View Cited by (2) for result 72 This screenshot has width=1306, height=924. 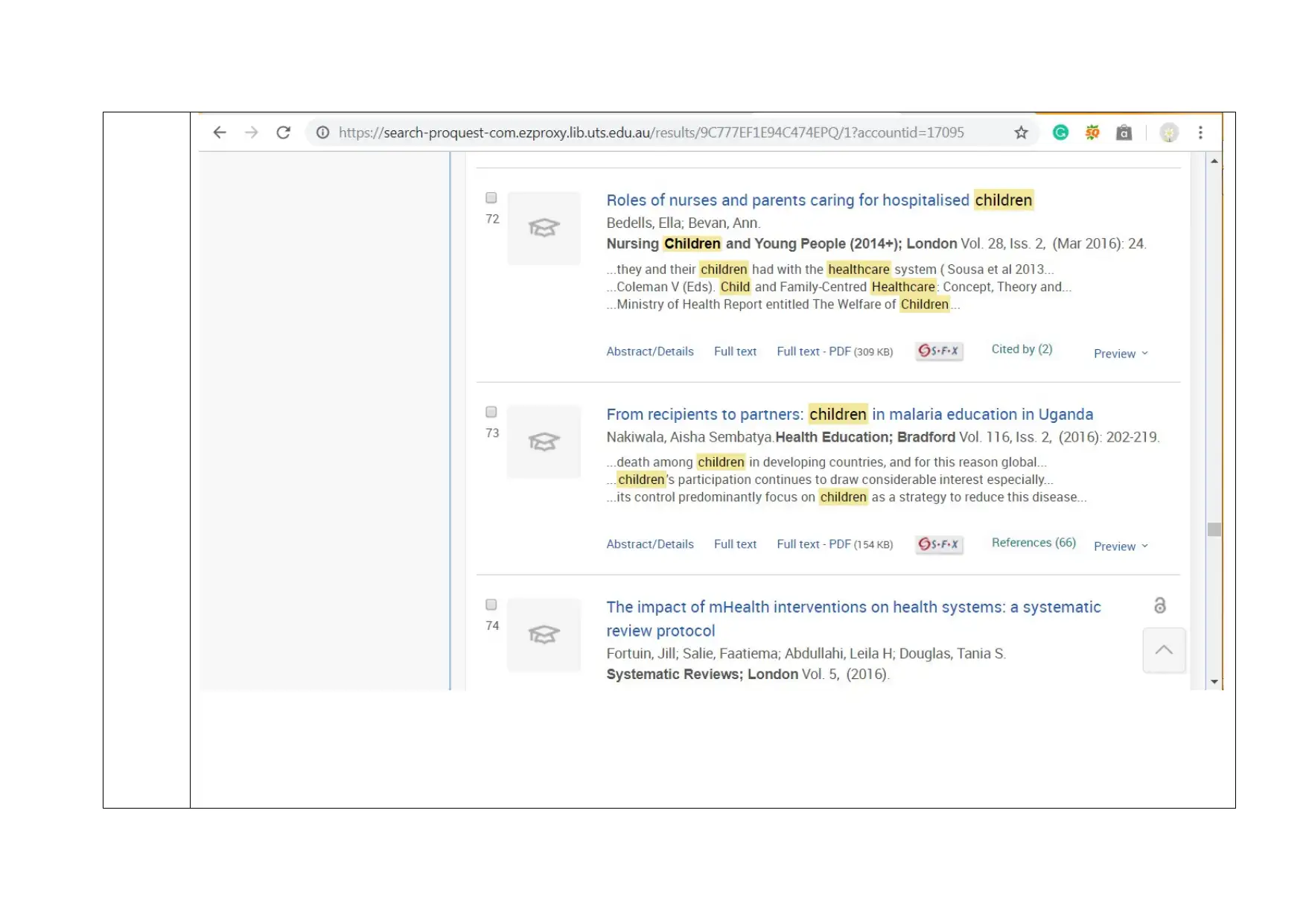[1022, 349]
